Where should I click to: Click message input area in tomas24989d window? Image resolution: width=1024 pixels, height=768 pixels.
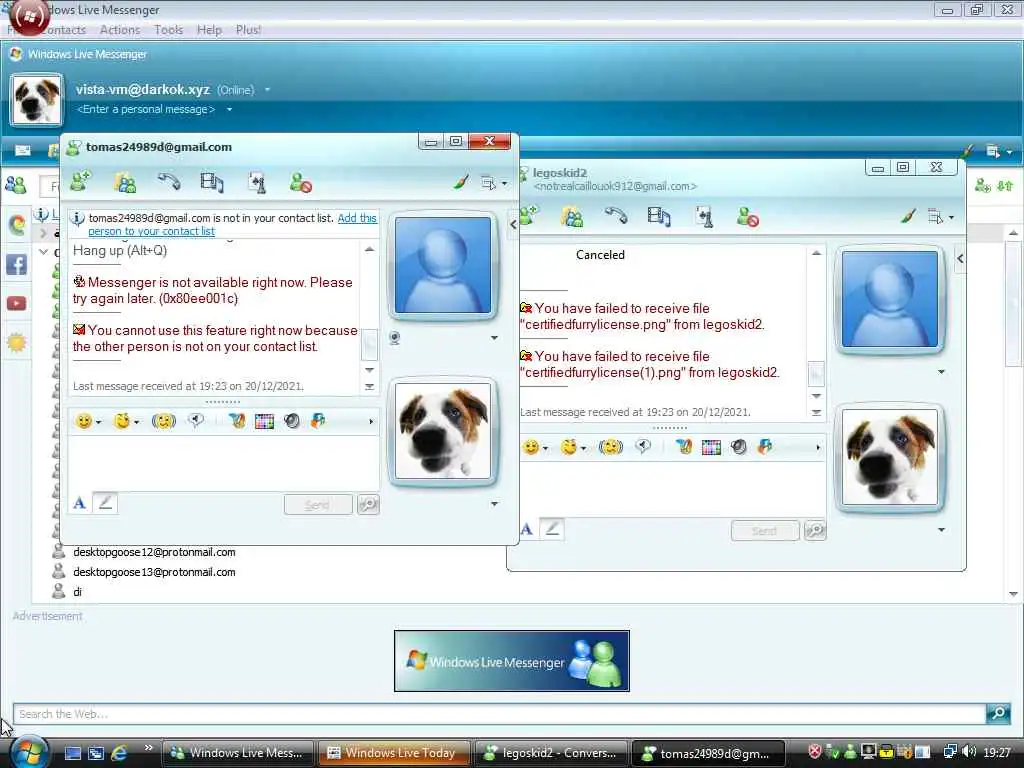coord(223,462)
